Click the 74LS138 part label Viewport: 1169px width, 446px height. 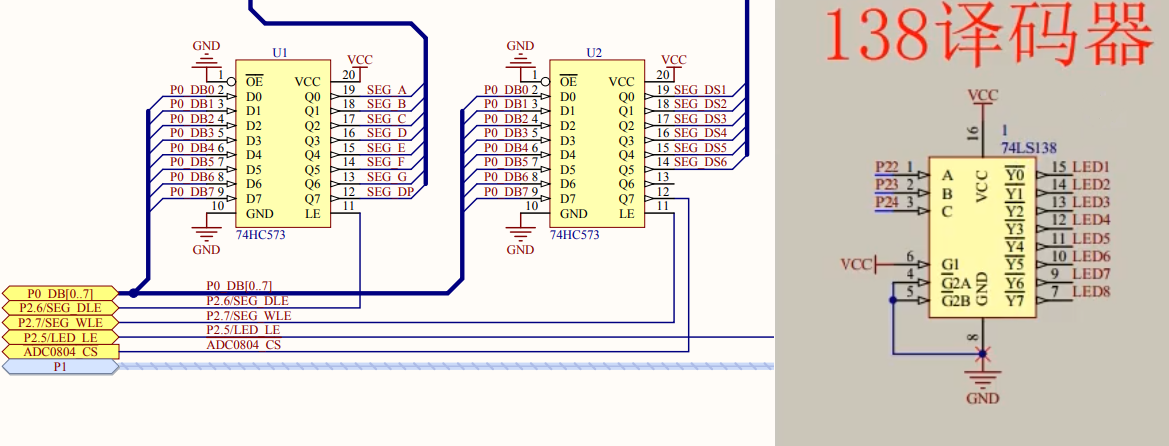tap(1029, 148)
